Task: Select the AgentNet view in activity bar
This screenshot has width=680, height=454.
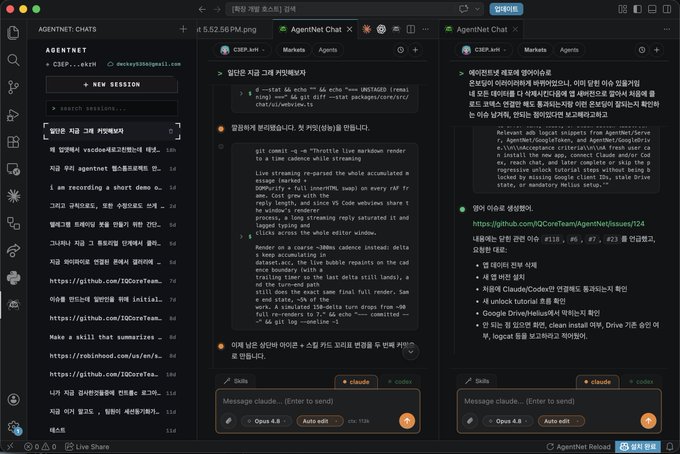Action: (x=13, y=305)
